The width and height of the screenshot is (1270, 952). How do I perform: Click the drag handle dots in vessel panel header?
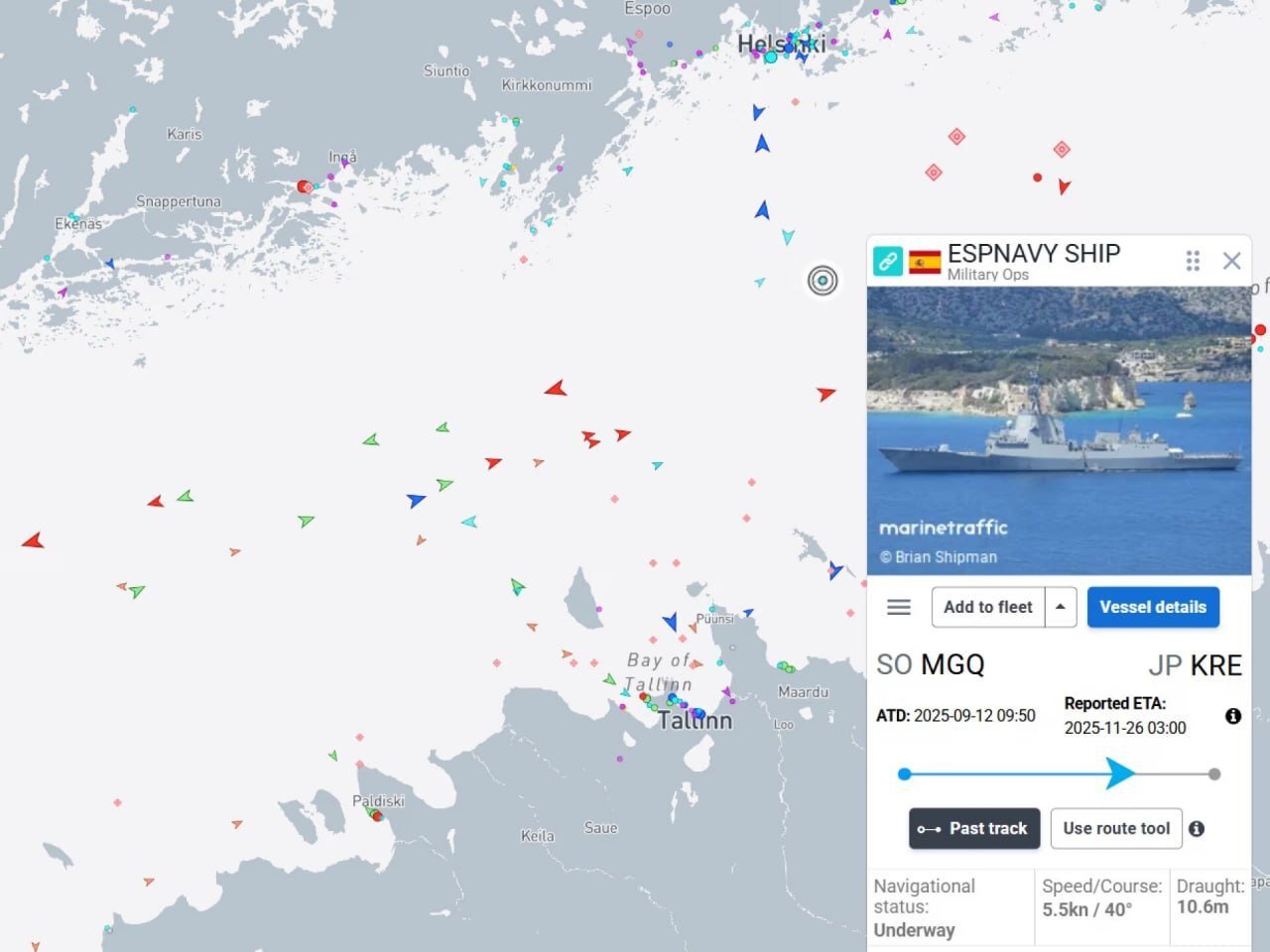[1193, 261]
